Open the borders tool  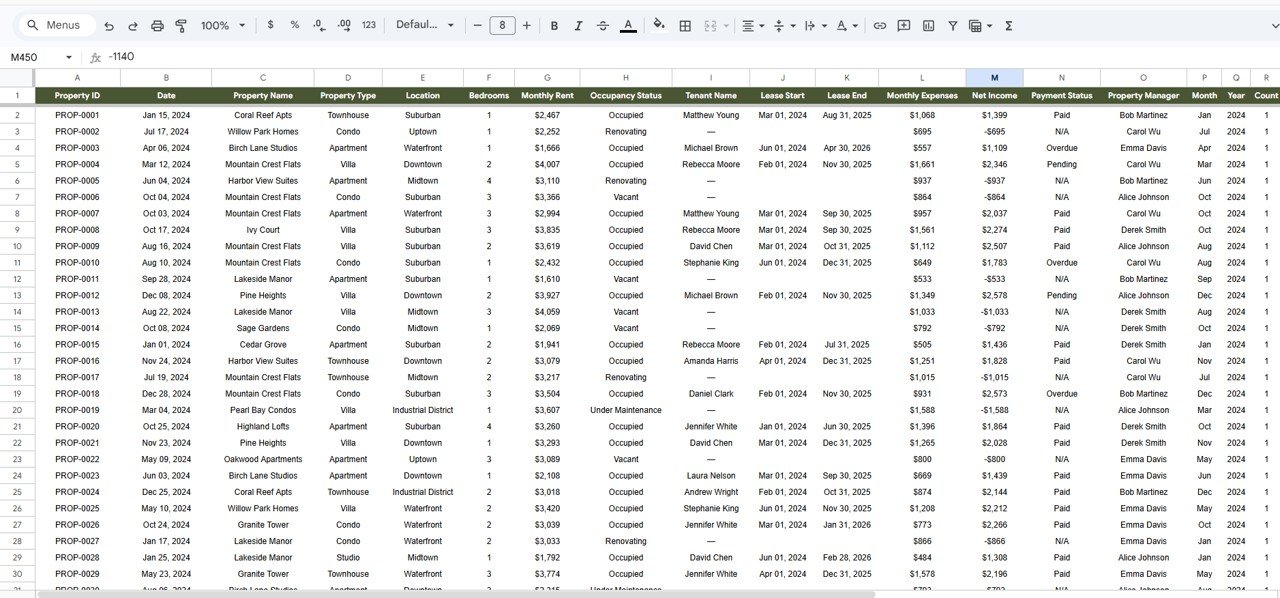pos(685,25)
